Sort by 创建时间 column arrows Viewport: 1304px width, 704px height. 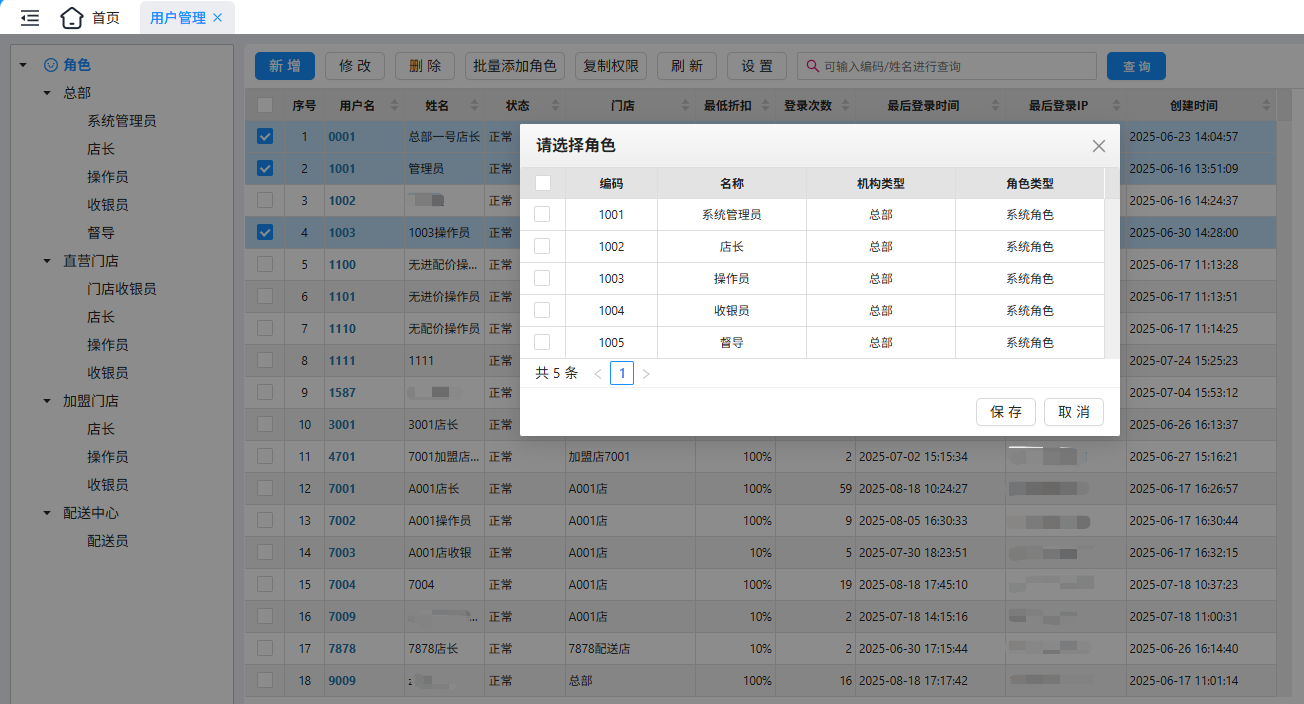pyautogui.click(x=1267, y=105)
